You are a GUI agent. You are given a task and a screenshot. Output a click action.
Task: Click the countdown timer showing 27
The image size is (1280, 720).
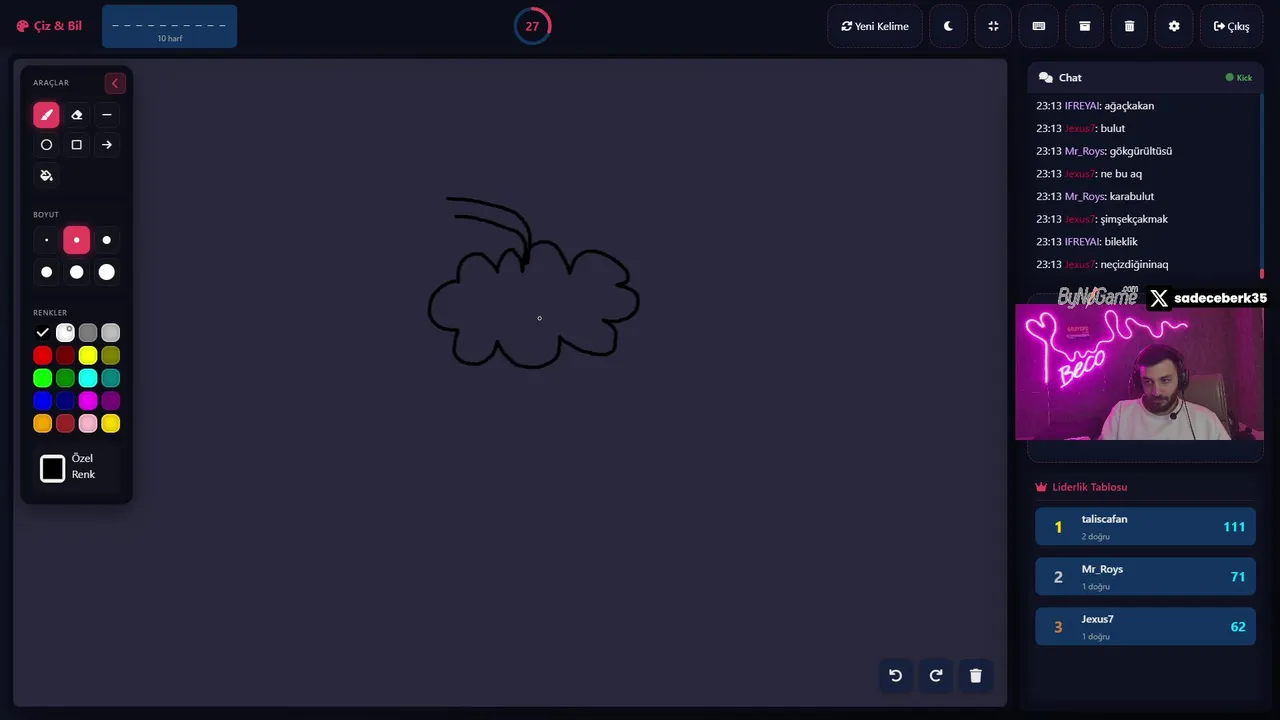[x=532, y=26]
